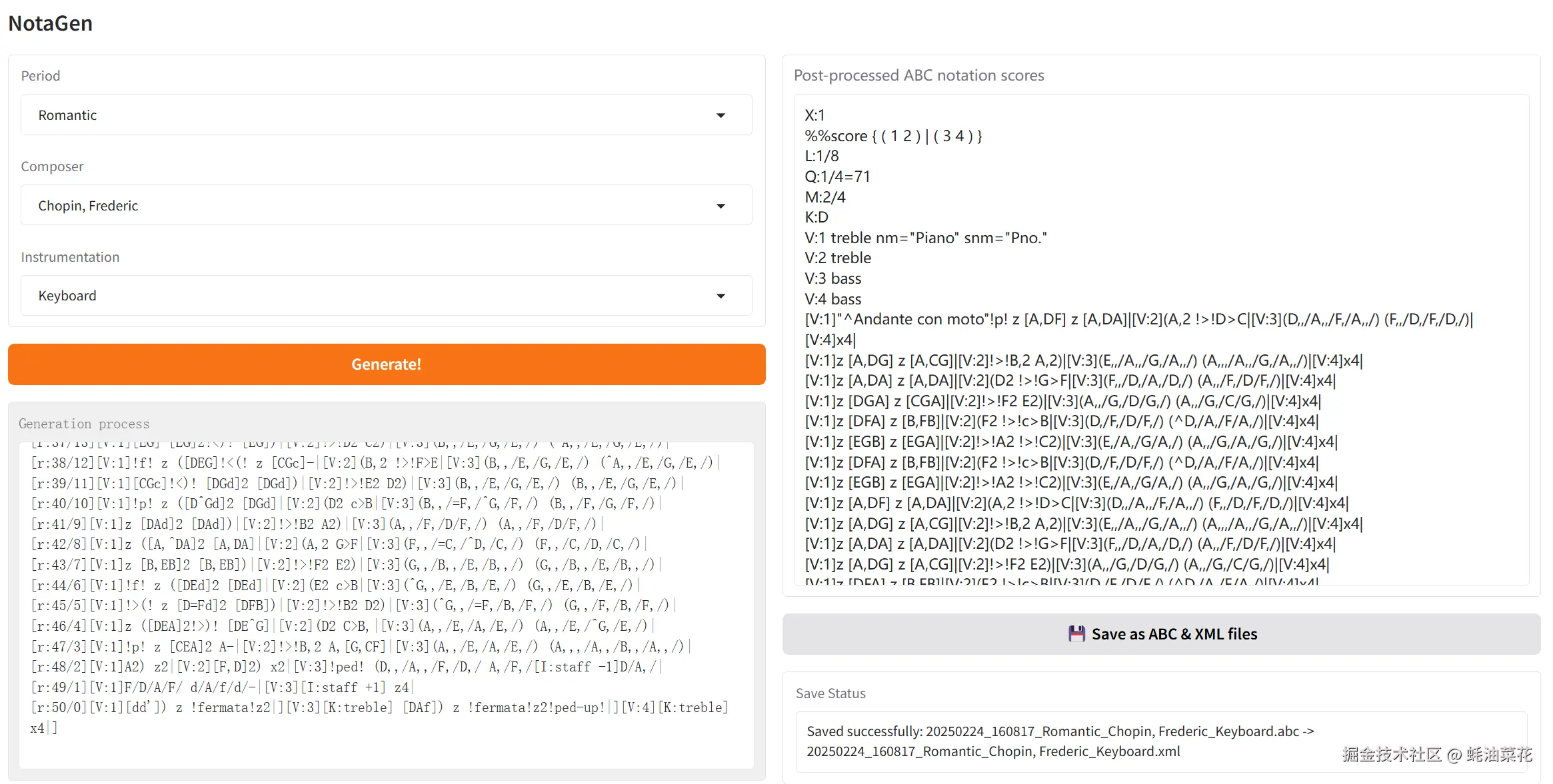
Task: Expand the Period dropdown arrow
Action: (x=721, y=115)
